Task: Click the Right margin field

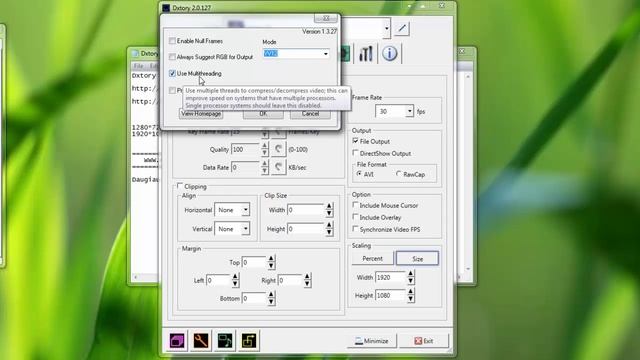Action: [290, 280]
